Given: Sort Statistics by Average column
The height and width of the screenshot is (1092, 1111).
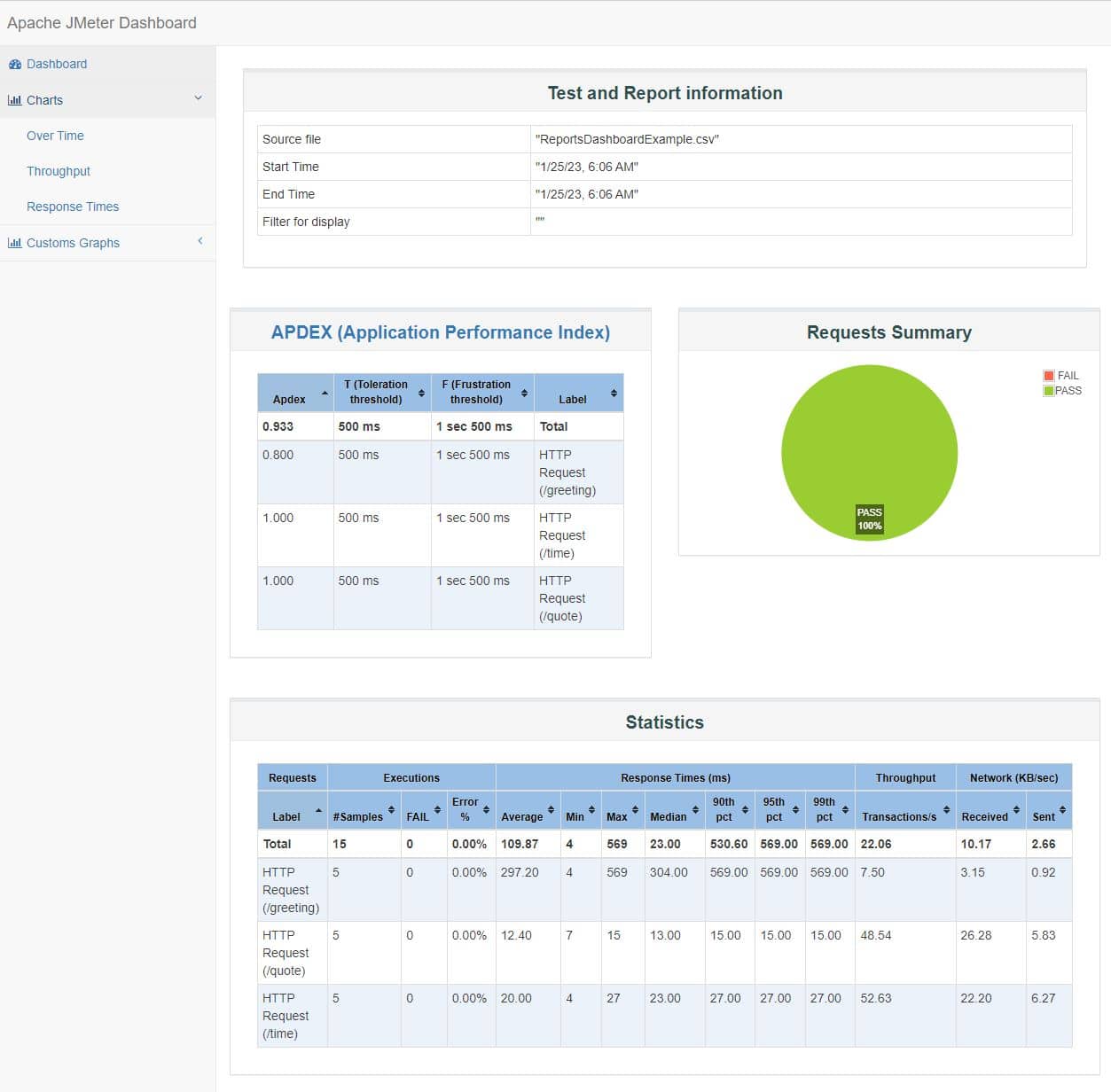Looking at the screenshot, I should 528,809.
